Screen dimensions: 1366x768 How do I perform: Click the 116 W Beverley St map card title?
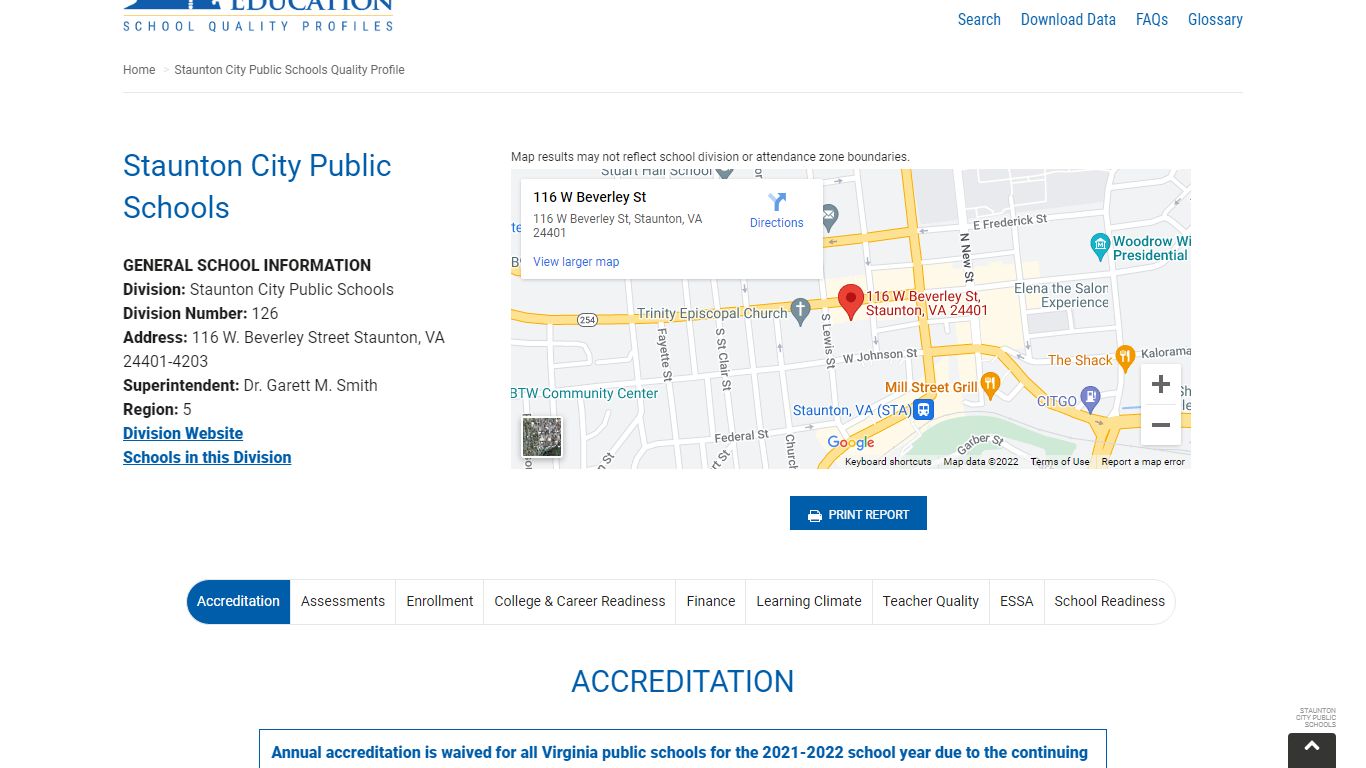[x=590, y=197]
